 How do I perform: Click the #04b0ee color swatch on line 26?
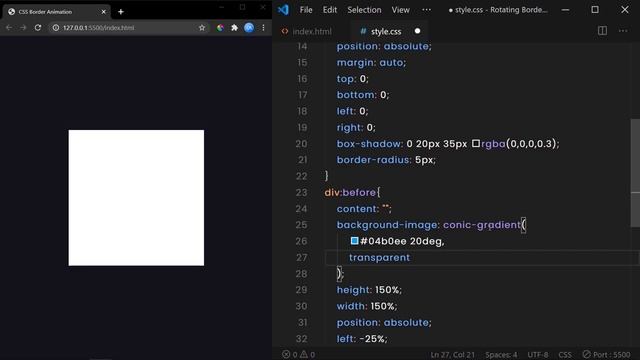pyautogui.click(x=355, y=241)
